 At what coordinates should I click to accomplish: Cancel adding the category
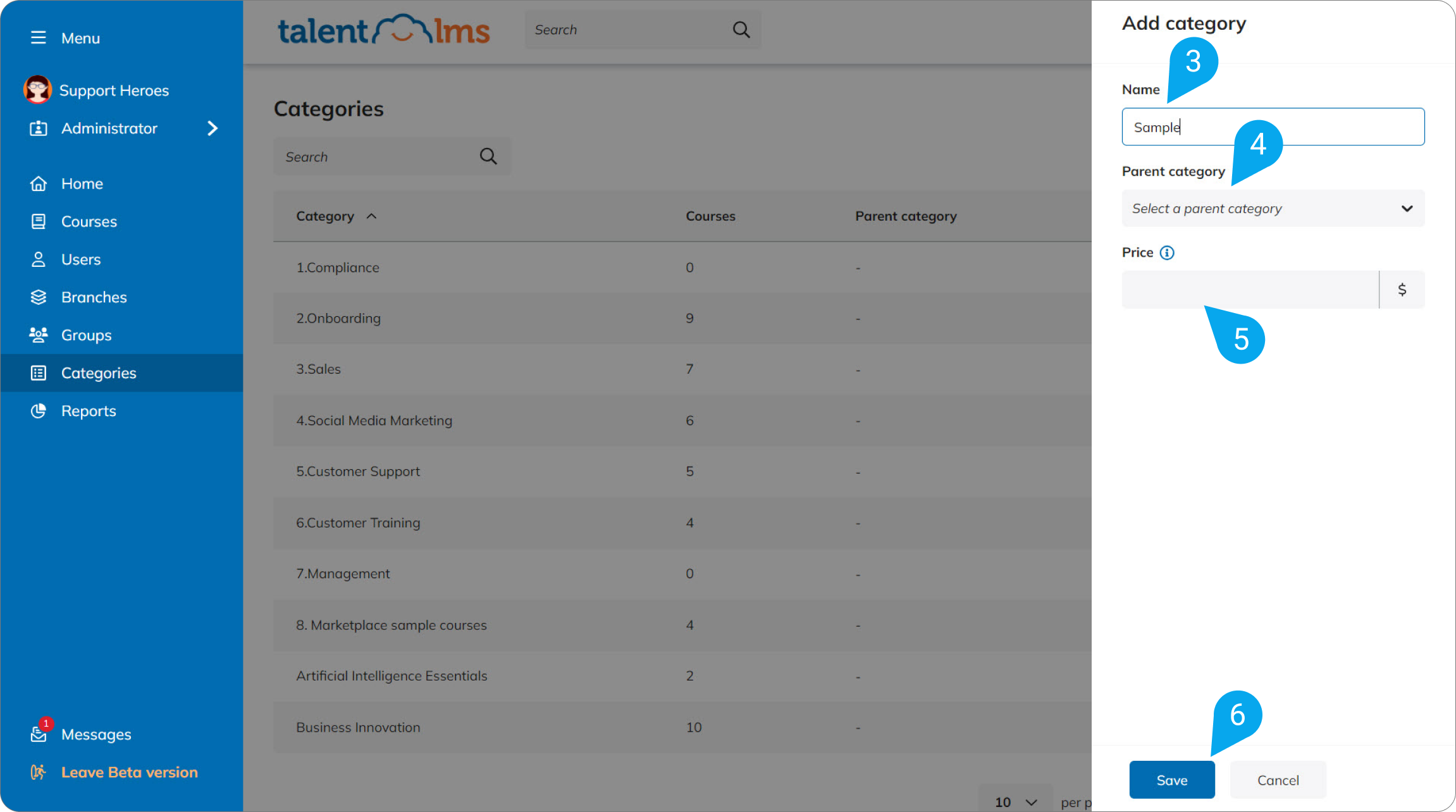pyautogui.click(x=1278, y=780)
